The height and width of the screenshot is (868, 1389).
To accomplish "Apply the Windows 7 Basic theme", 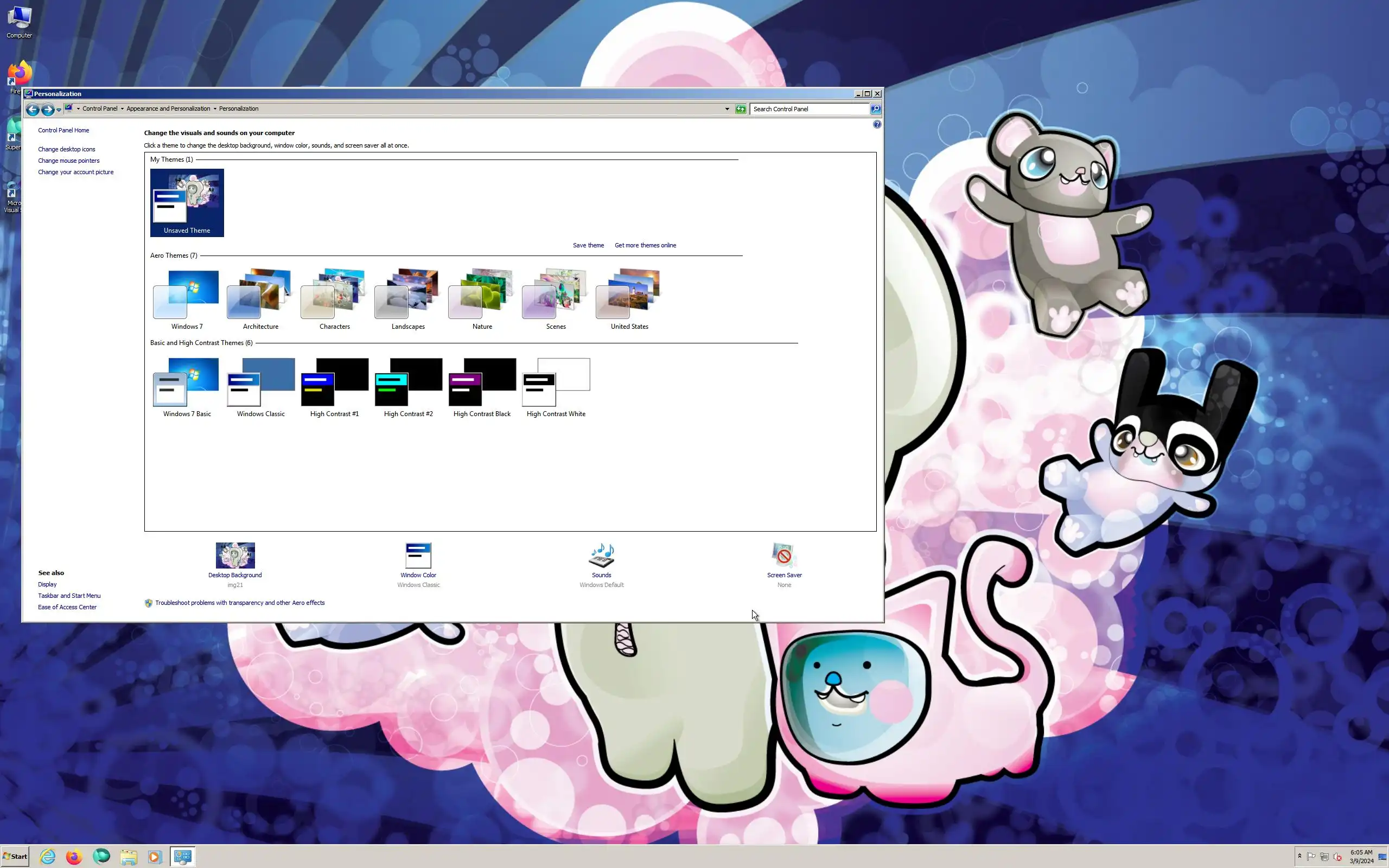I will [187, 382].
